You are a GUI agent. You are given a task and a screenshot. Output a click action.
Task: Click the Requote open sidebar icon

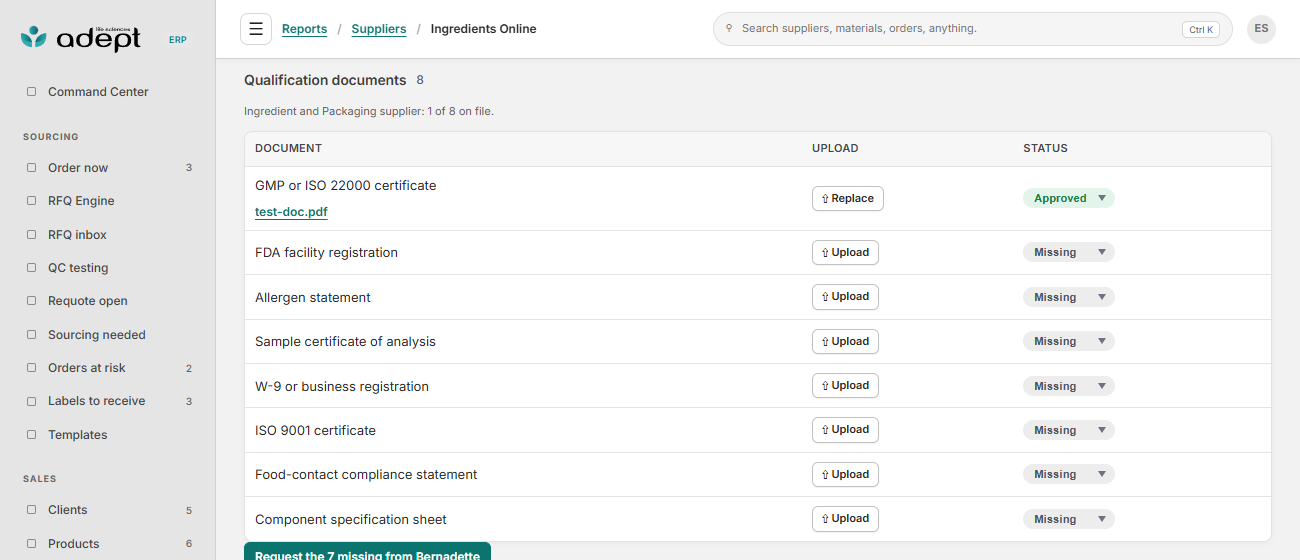pyautogui.click(x=31, y=301)
